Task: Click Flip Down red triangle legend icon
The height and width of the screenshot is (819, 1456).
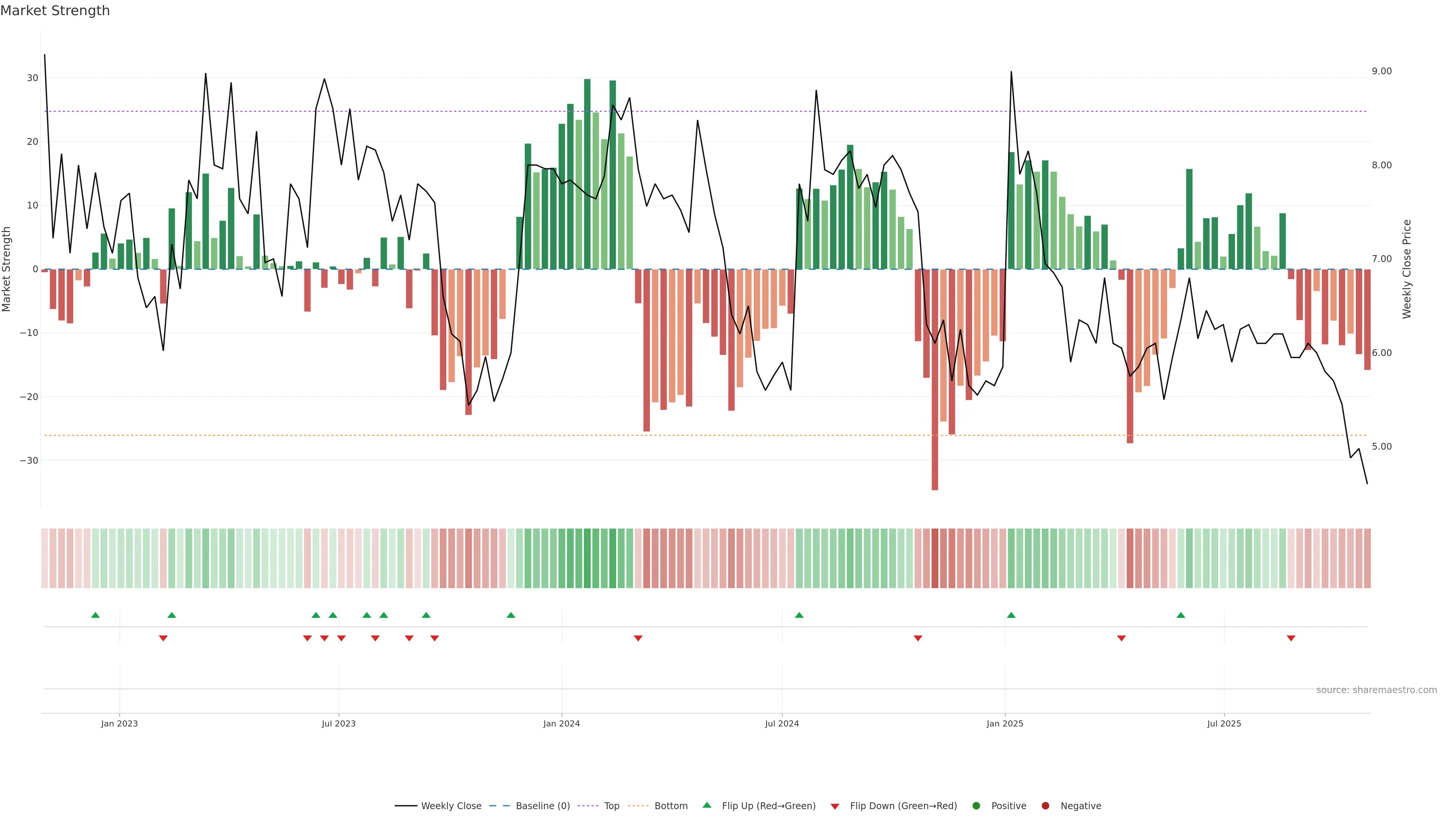Action: click(835, 806)
